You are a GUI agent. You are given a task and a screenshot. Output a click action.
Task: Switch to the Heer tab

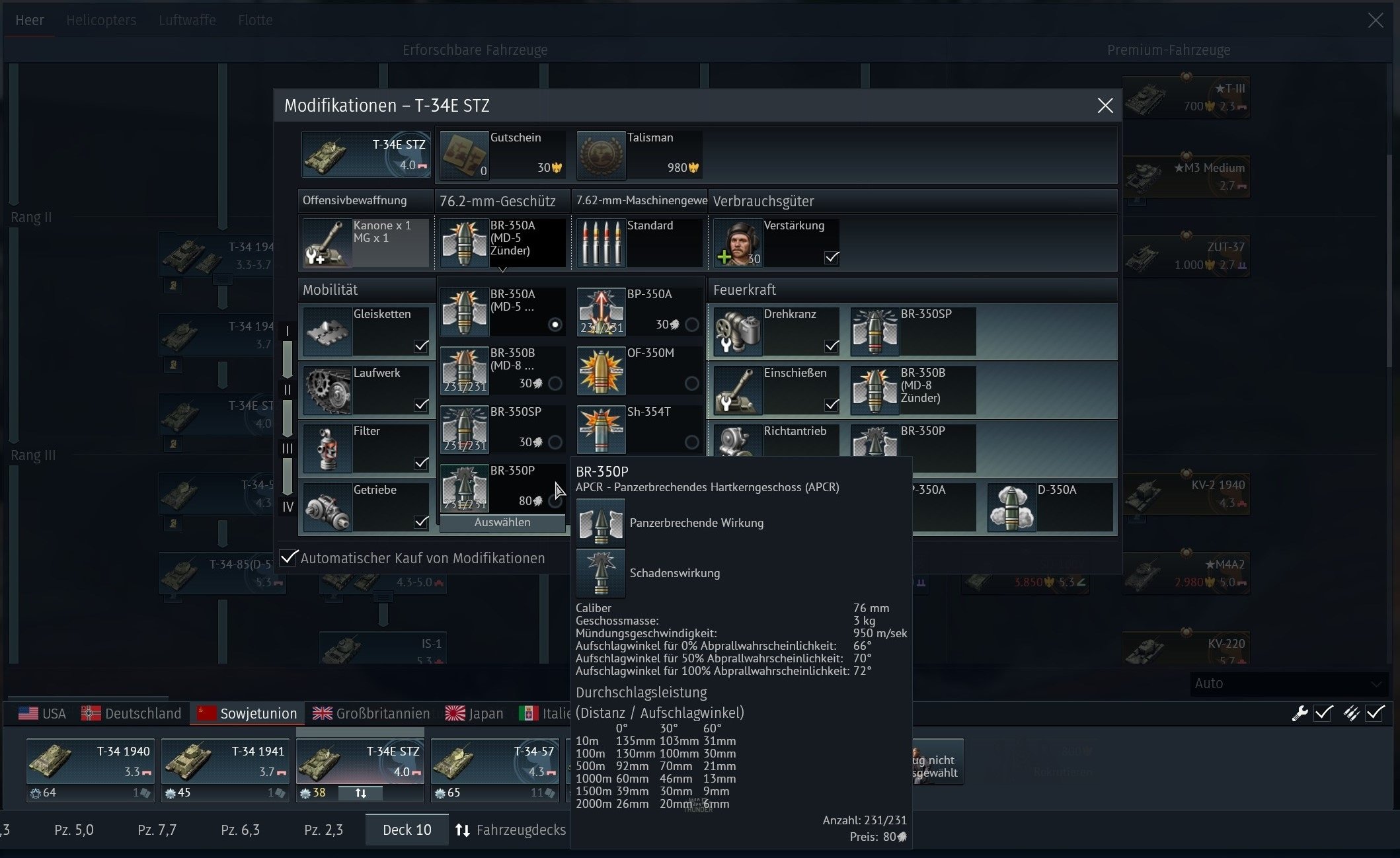[30, 20]
